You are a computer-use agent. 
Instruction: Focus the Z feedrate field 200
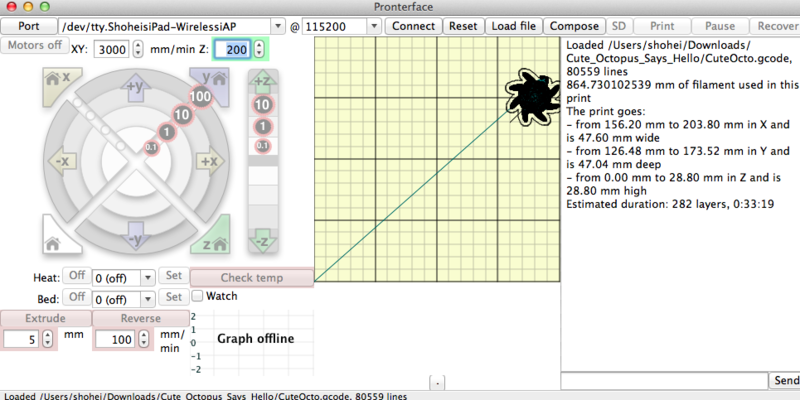[233, 49]
